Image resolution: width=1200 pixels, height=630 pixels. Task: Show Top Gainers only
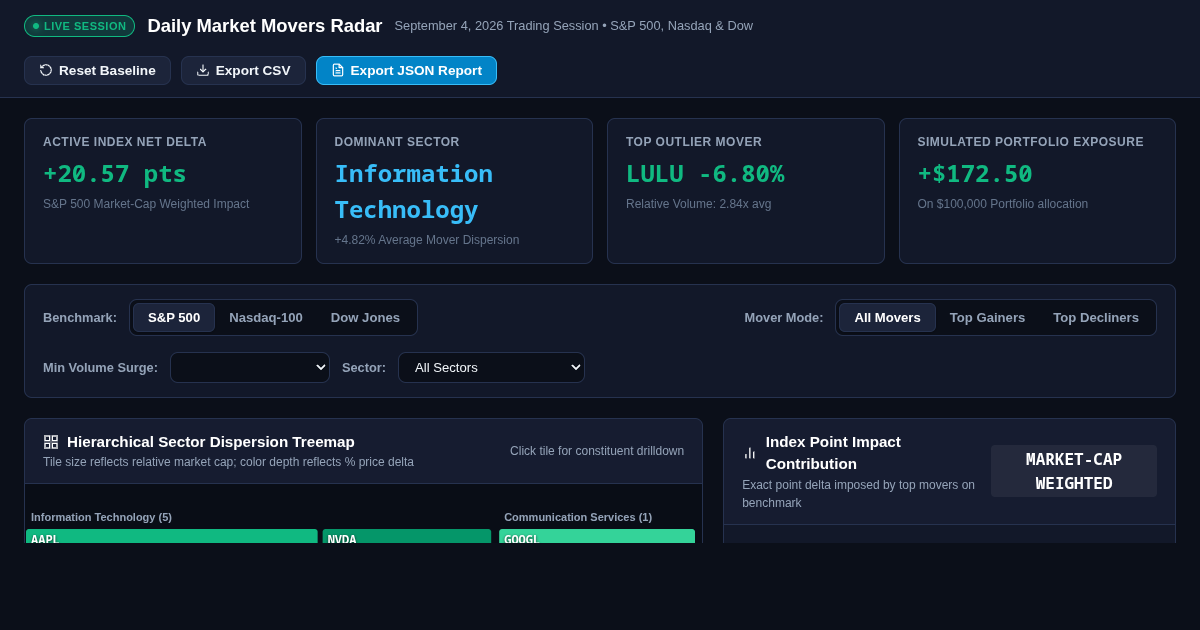(987, 317)
